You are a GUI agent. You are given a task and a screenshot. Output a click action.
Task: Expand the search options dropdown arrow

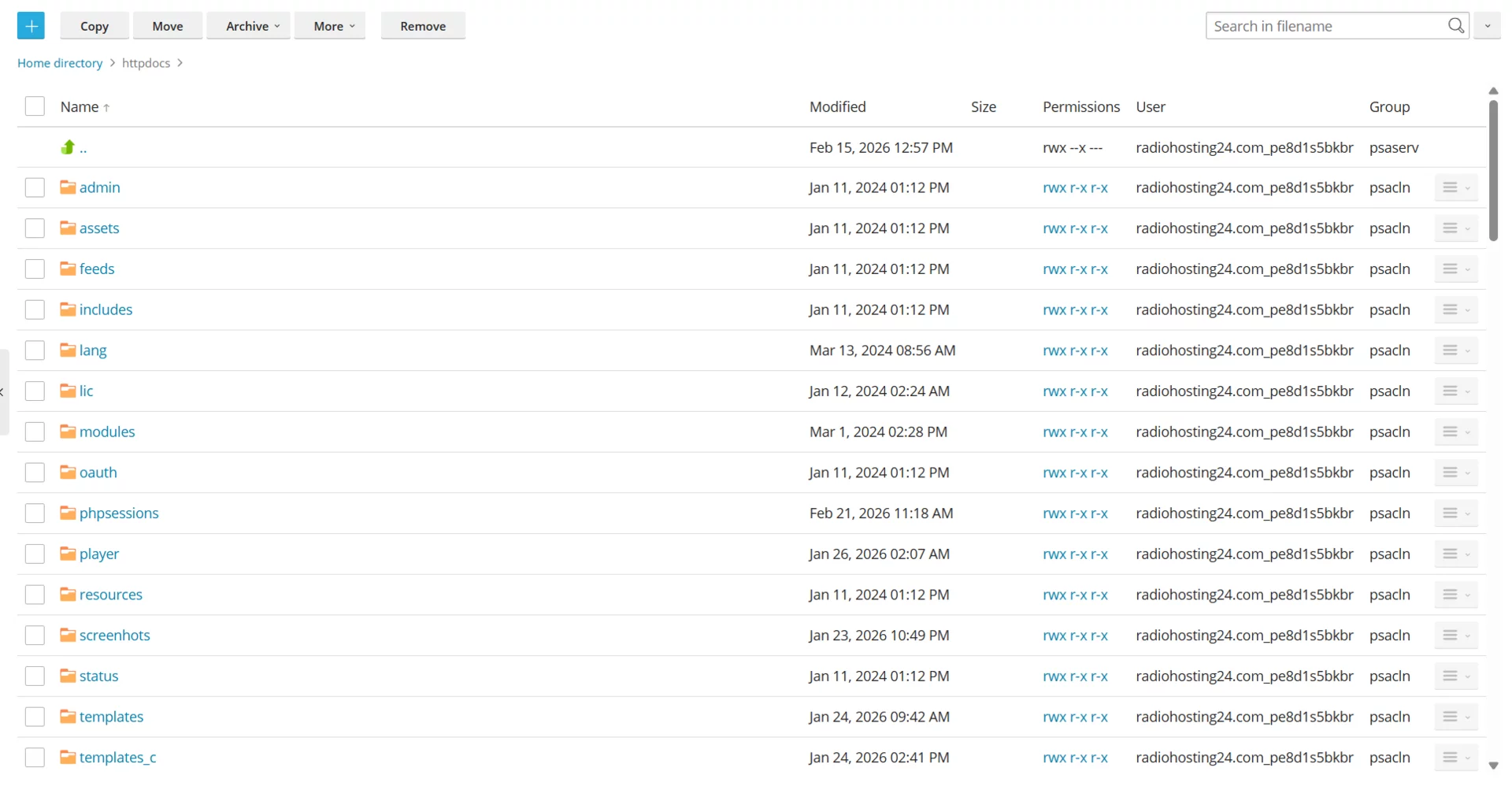coord(1488,25)
